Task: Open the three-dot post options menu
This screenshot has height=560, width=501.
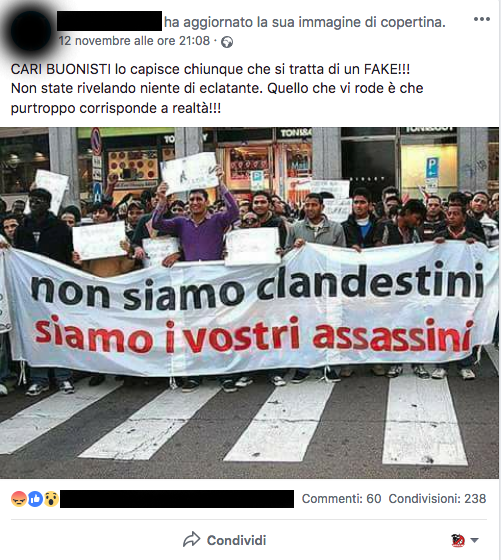Action: pyautogui.click(x=481, y=19)
